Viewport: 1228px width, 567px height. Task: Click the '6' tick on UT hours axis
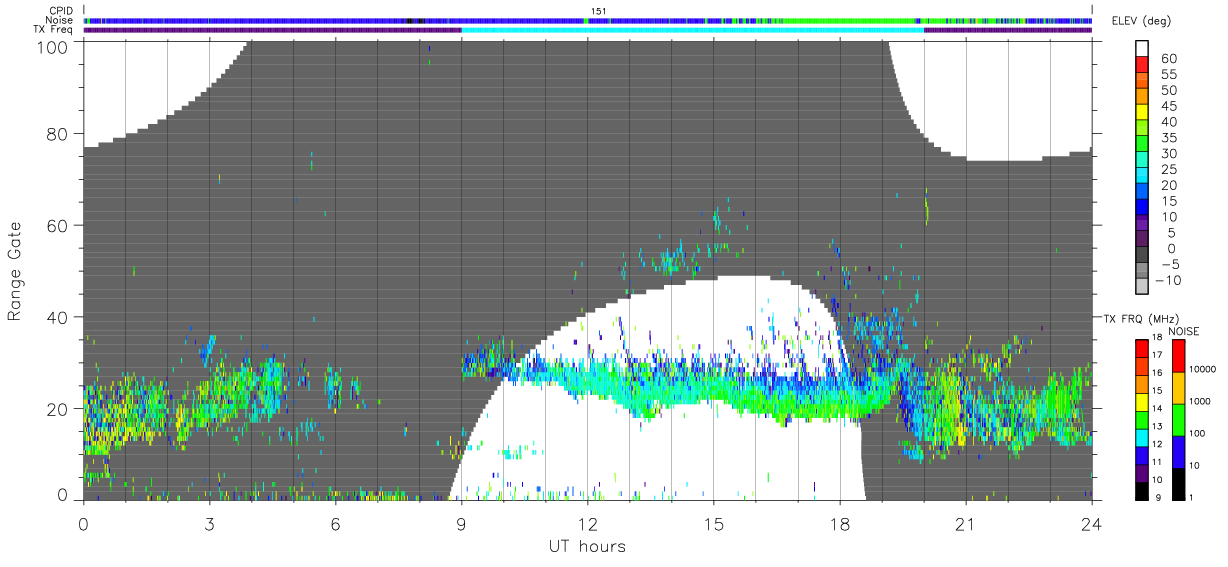(x=335, y=523)
